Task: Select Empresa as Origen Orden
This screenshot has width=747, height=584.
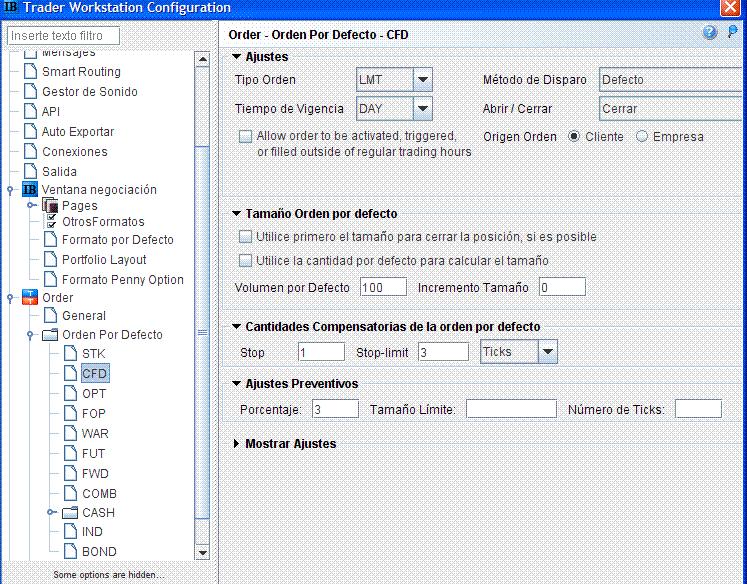Action: (642, 137)
